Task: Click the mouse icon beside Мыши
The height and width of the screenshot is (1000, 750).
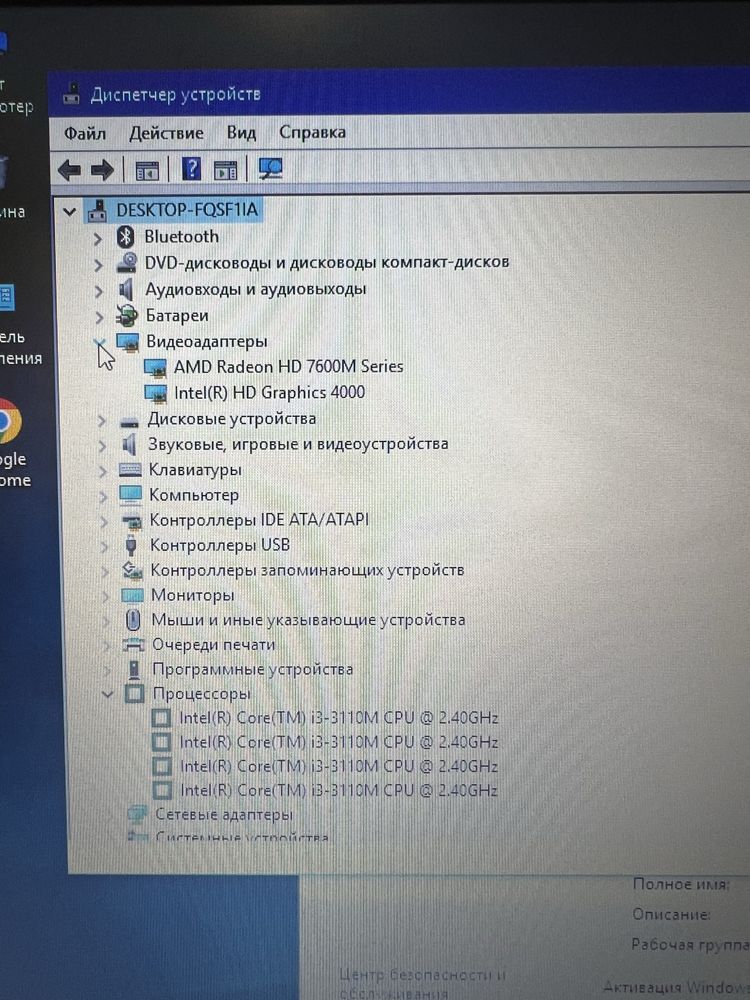Action: coord(133,620)
